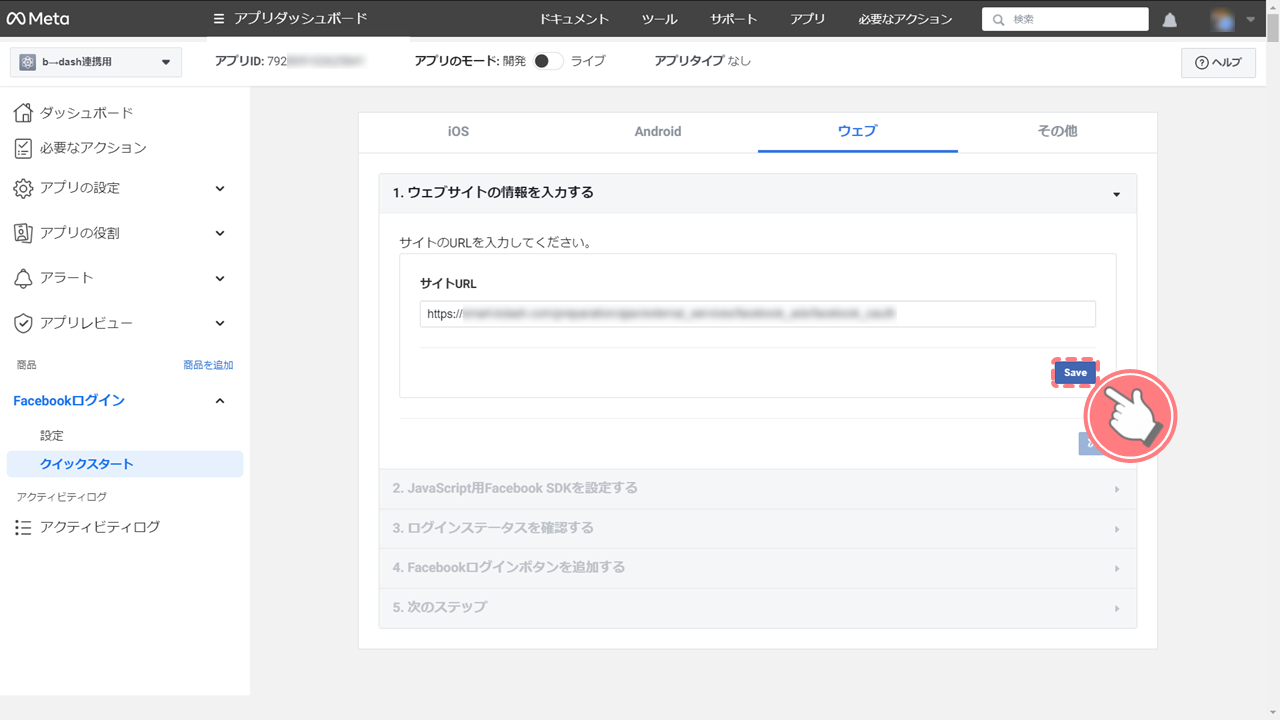
Task: Click the notification bell icon
Action: point(1169,20)
